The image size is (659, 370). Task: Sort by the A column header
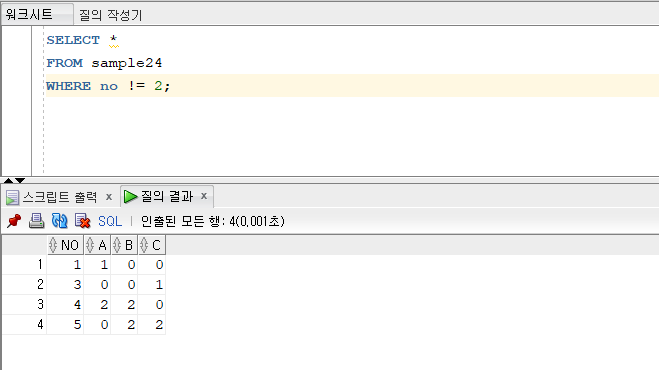pos(98,245)
